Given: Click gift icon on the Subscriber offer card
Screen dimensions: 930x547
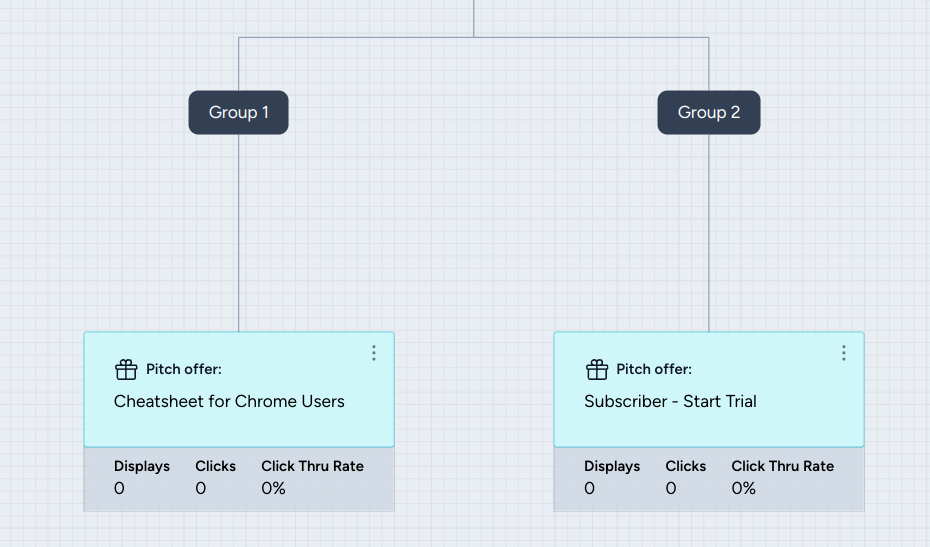Looking at the screenshot, I should point(596,370).
